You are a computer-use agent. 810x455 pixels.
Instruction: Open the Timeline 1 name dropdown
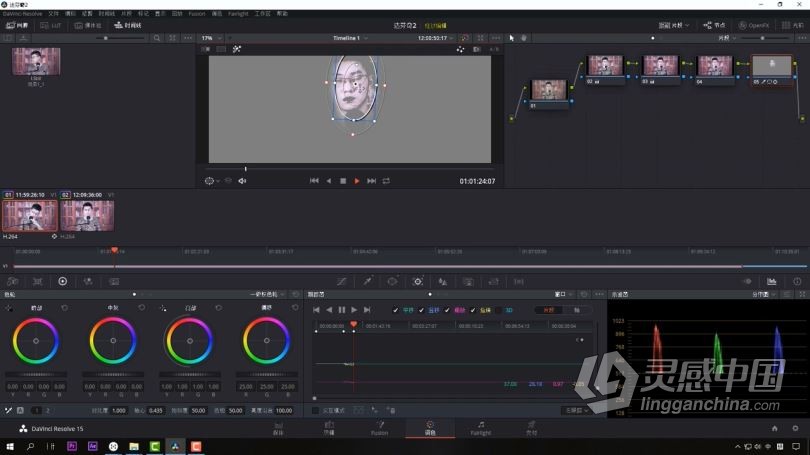pos(350,38)
